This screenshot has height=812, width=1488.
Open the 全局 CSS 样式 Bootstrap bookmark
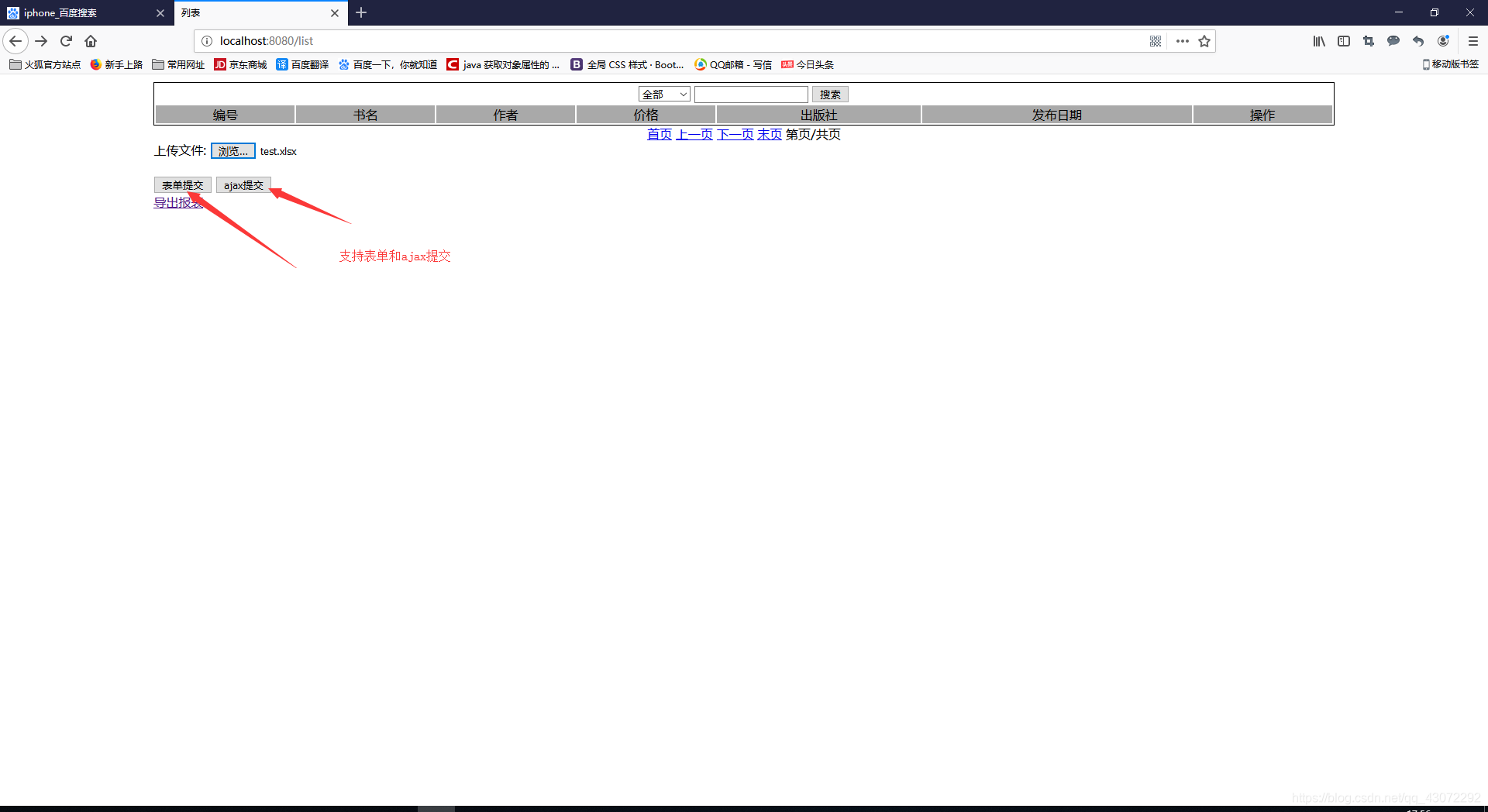click(628, 64)
